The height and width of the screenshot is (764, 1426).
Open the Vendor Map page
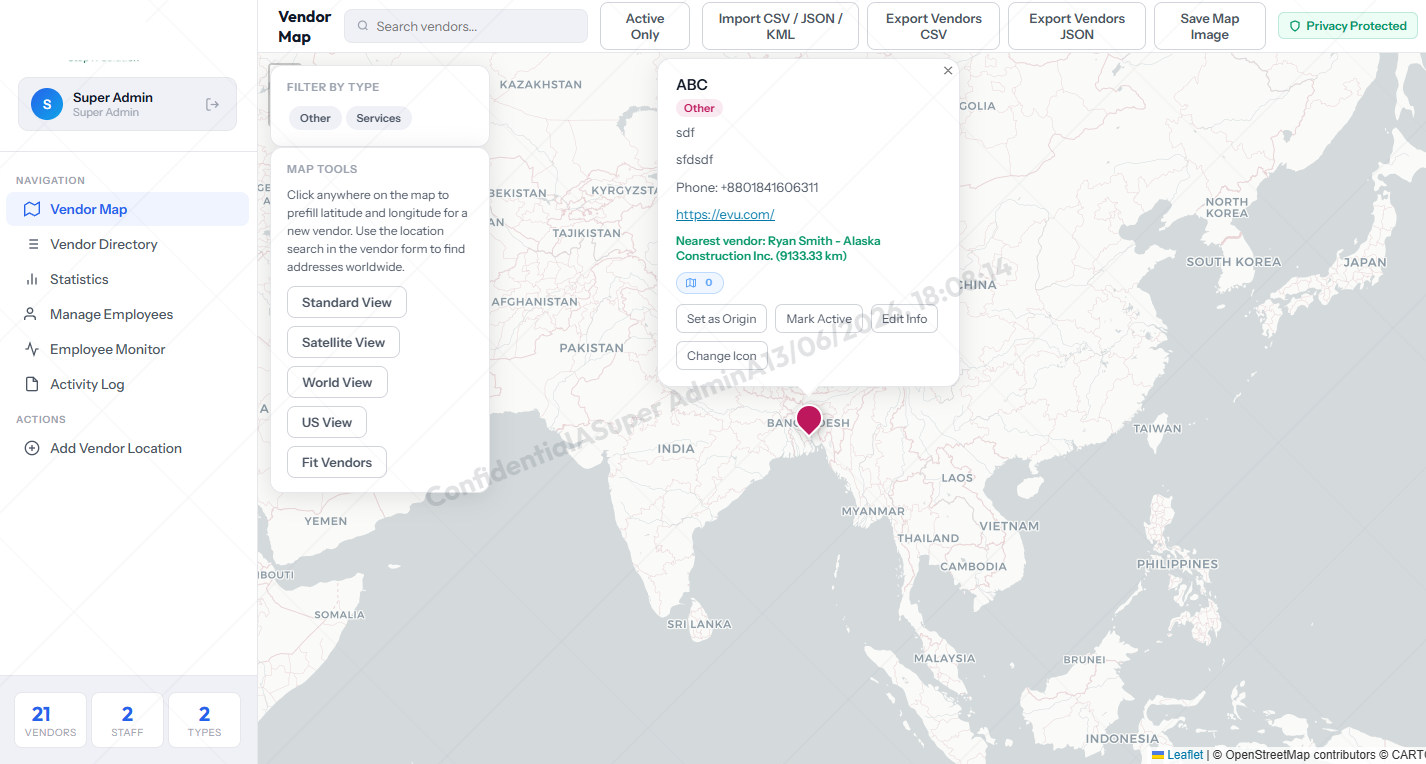click(128, 209)
